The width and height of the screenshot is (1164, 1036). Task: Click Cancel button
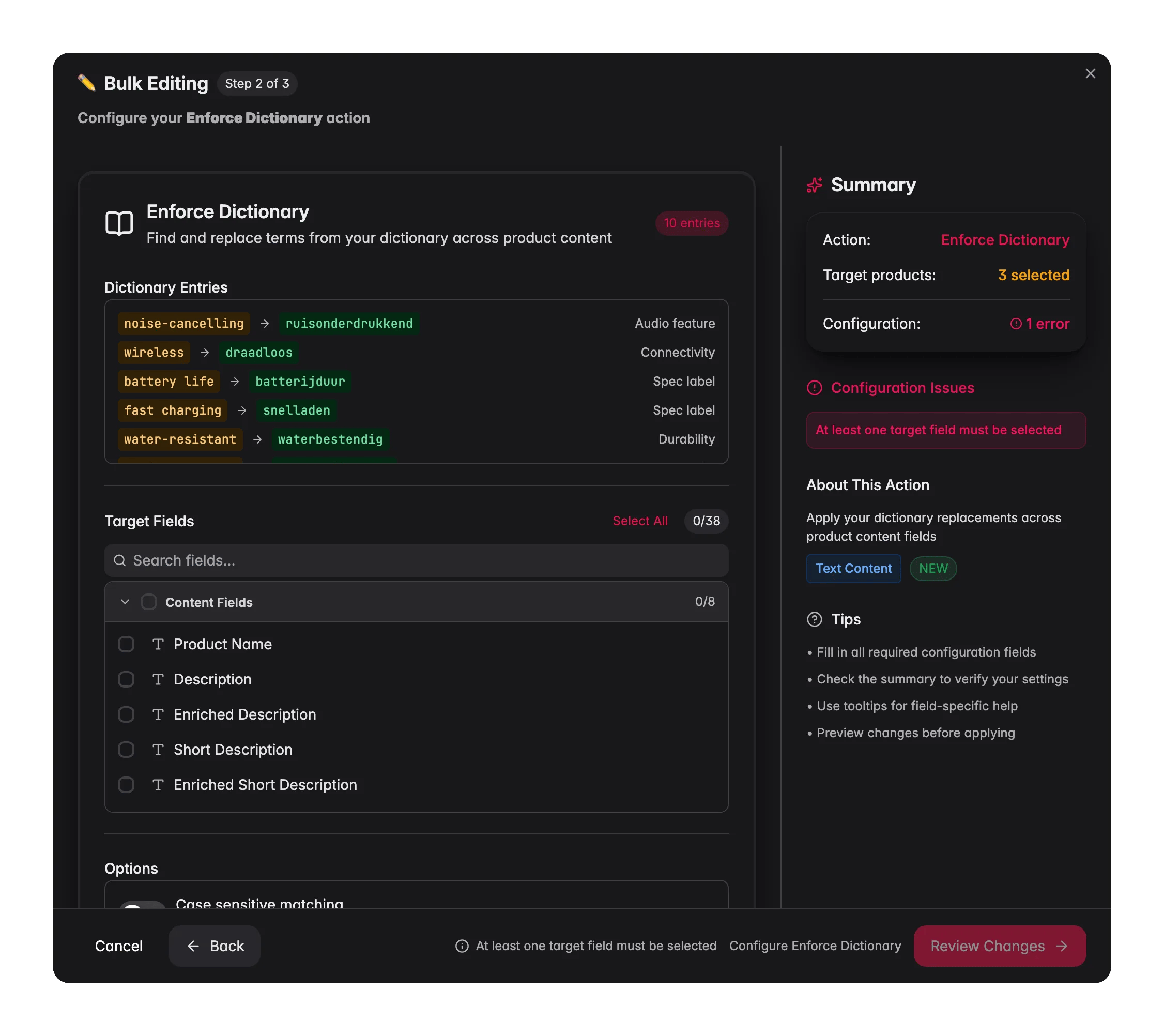coord(118,946)
